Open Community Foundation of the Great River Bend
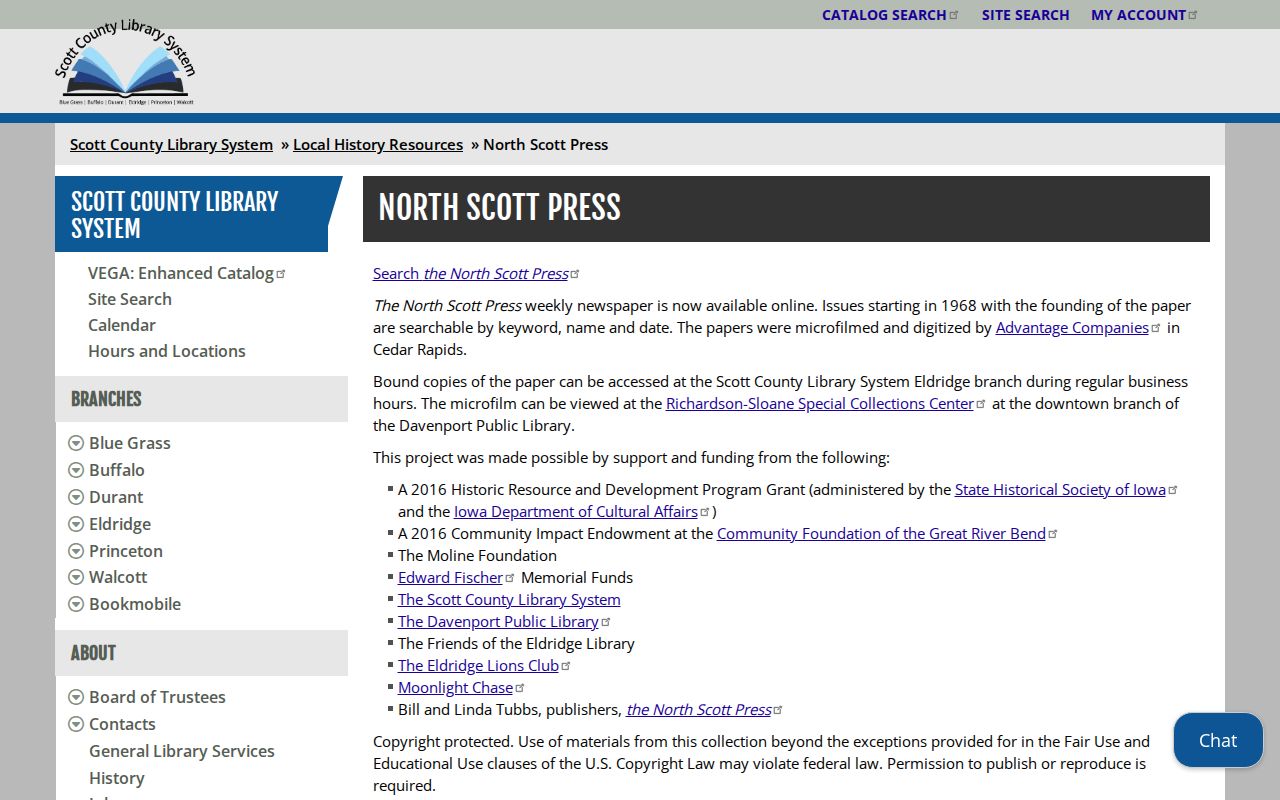This screenshot has width=1280, height=800. [887, 533]
